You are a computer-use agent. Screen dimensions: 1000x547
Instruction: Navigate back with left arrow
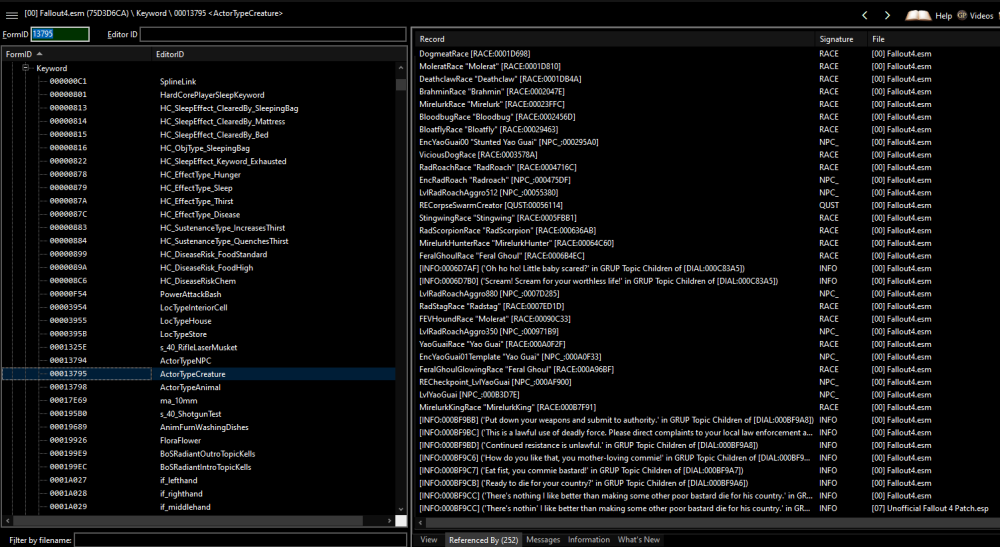click(x=865, y=15)
